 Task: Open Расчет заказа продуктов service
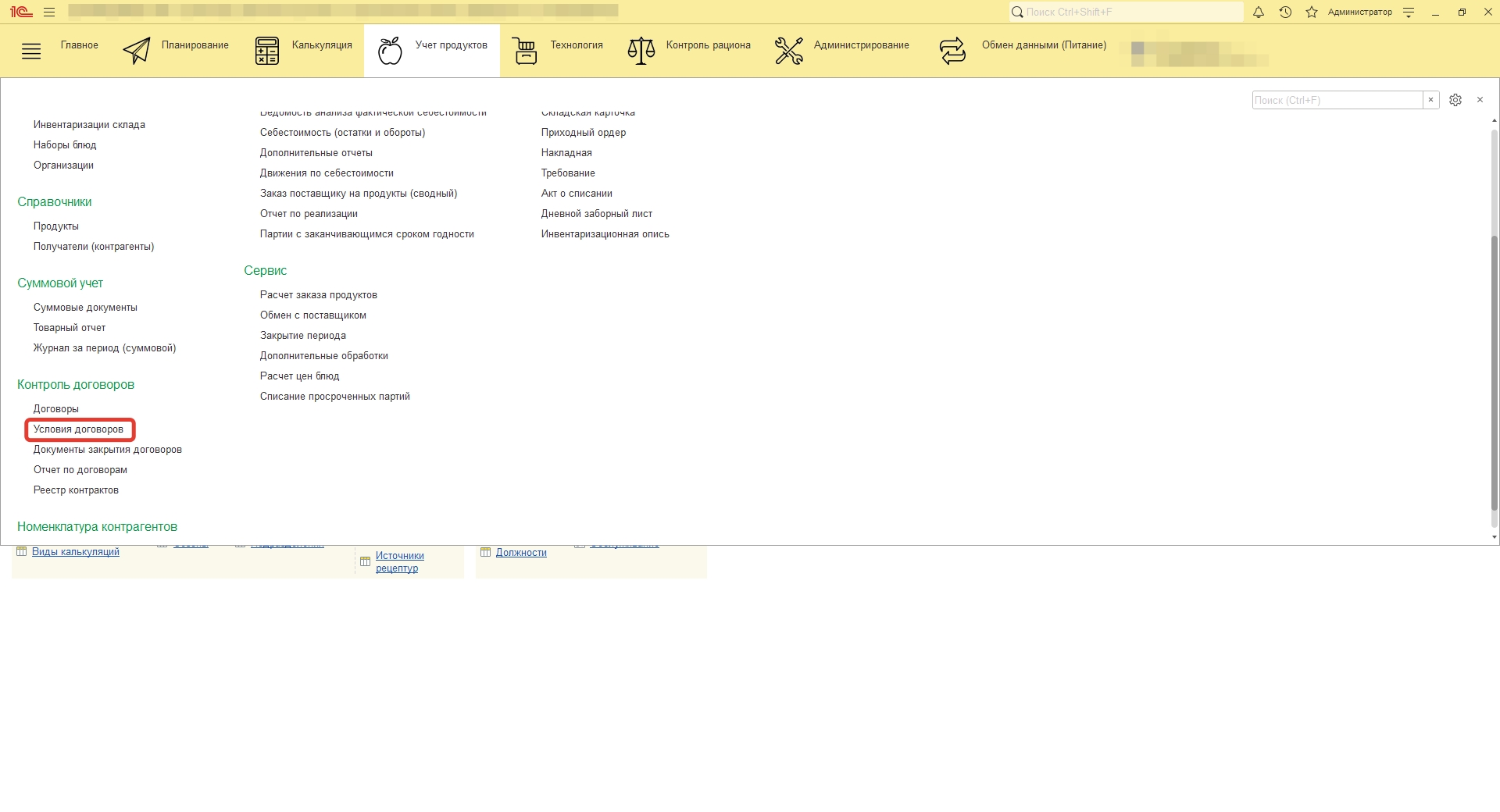pos(318,295)
